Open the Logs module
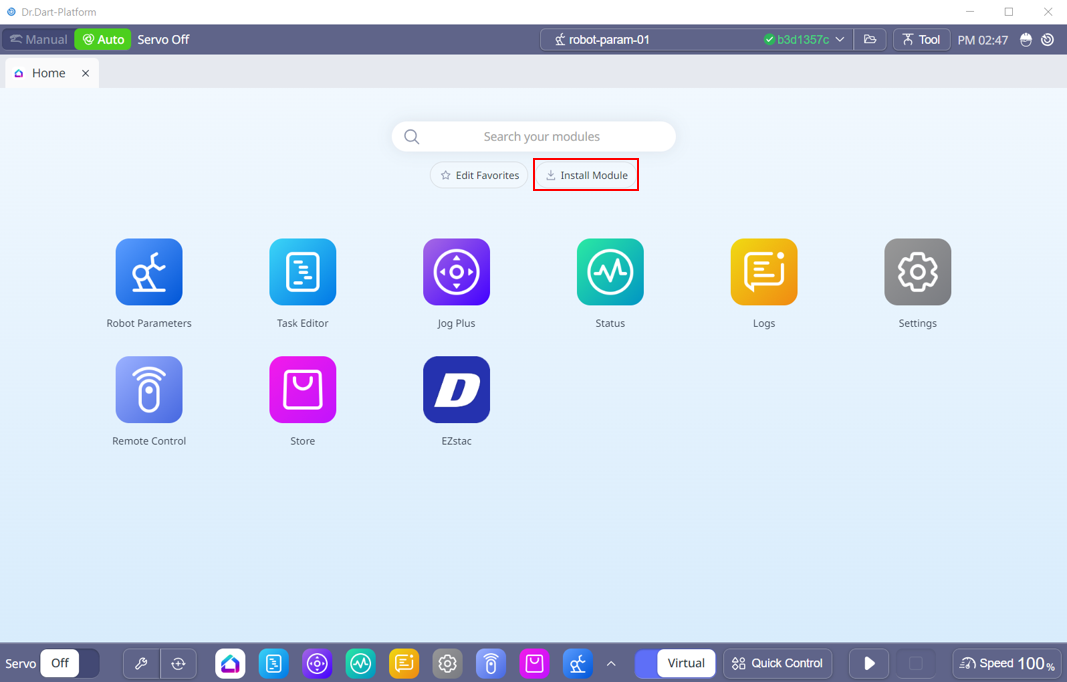The width and height of the screenshot is (1067, 682). coord(764,272)
